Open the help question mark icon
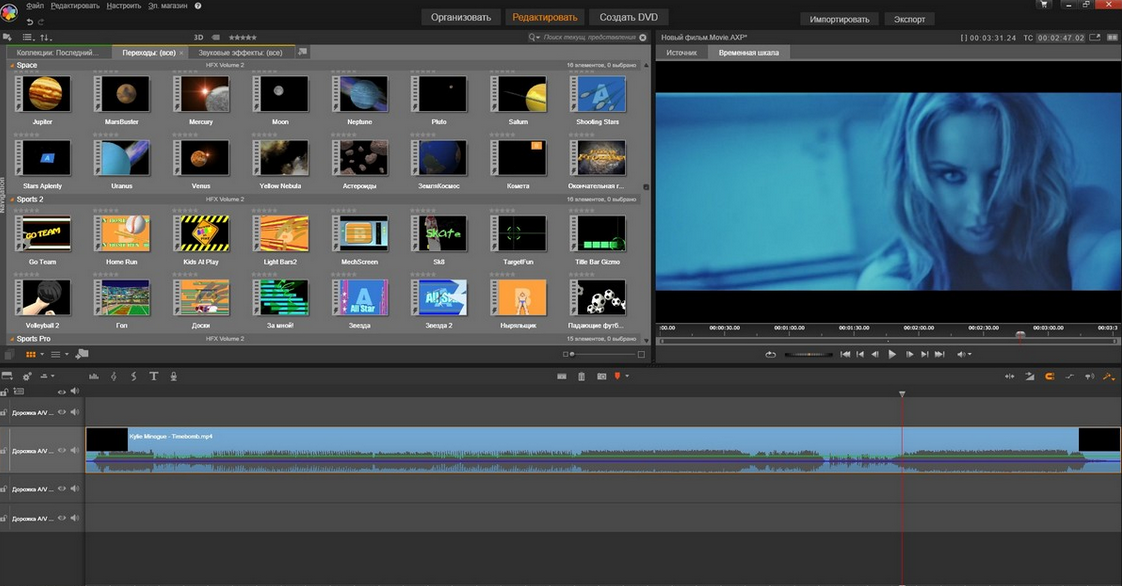The height and width of the screenshot is (586, 1122). tap(198, 6)
